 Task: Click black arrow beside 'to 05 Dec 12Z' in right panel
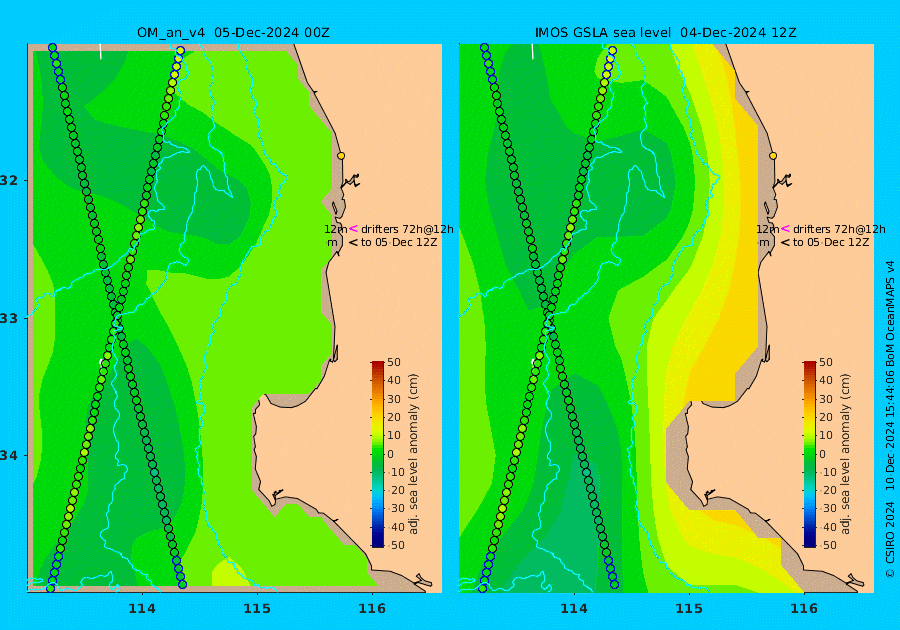click(785, 243)
